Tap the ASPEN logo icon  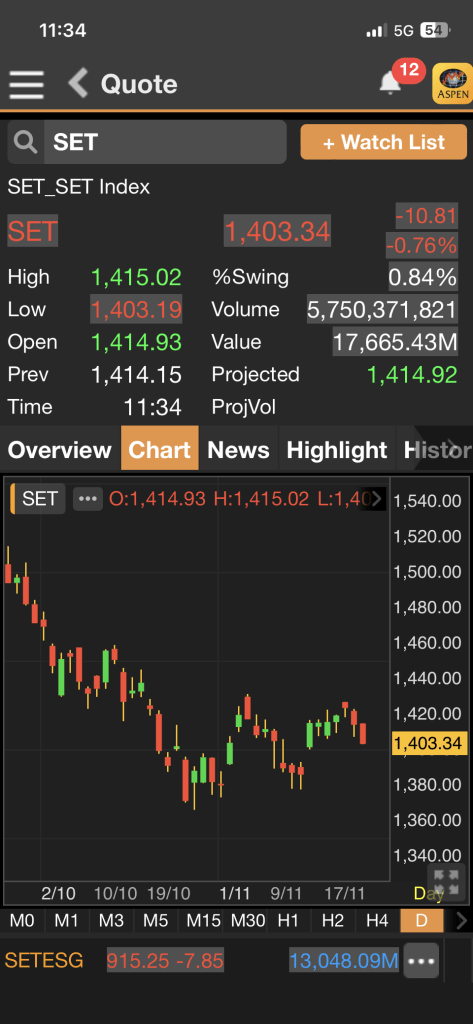[x=452, y=83]
